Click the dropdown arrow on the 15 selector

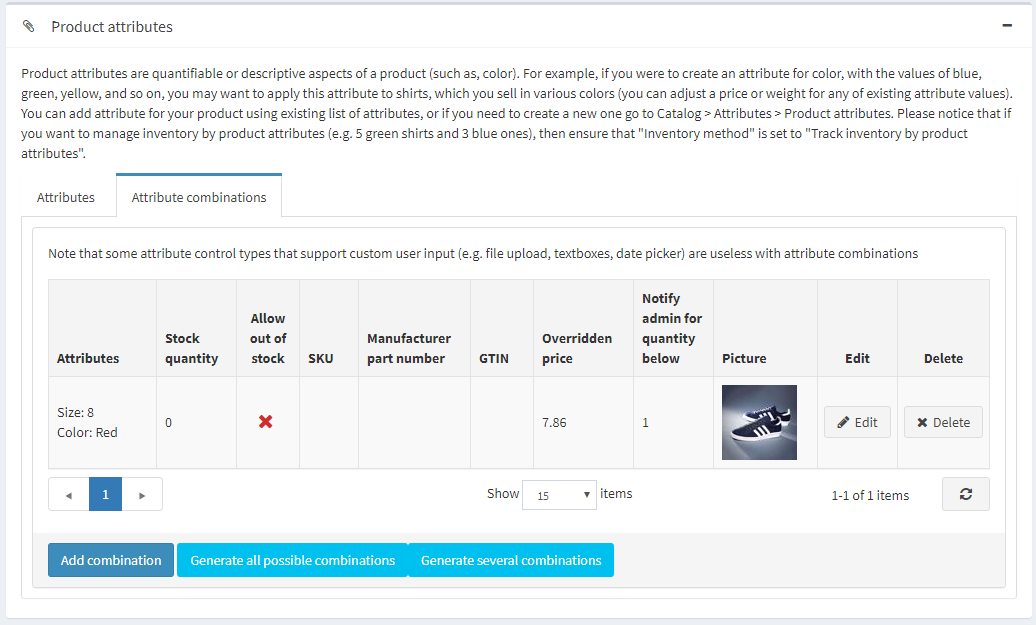585,495
